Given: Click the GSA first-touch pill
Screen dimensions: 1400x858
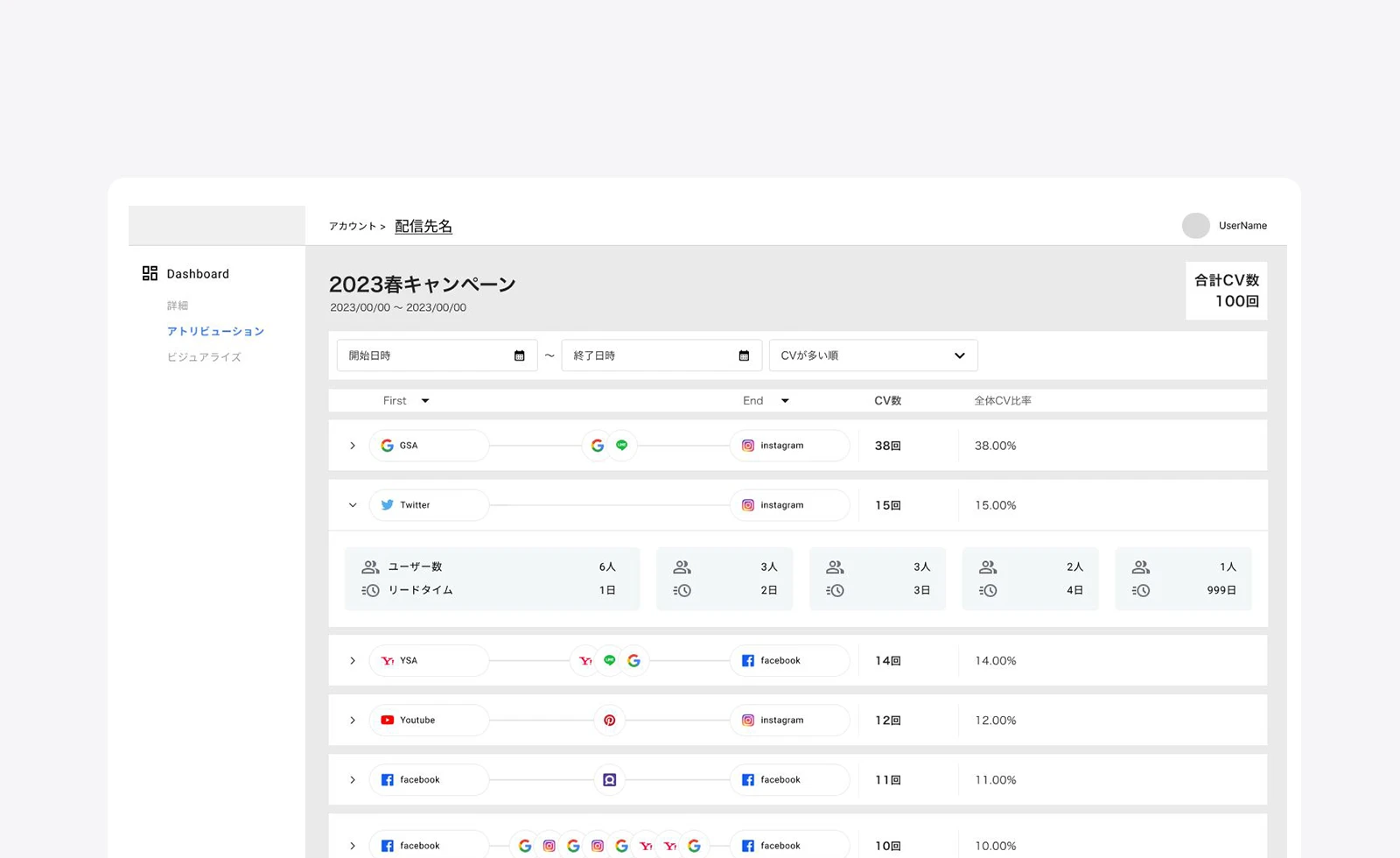Looking at the screenshot, I should tap(429, 446).
